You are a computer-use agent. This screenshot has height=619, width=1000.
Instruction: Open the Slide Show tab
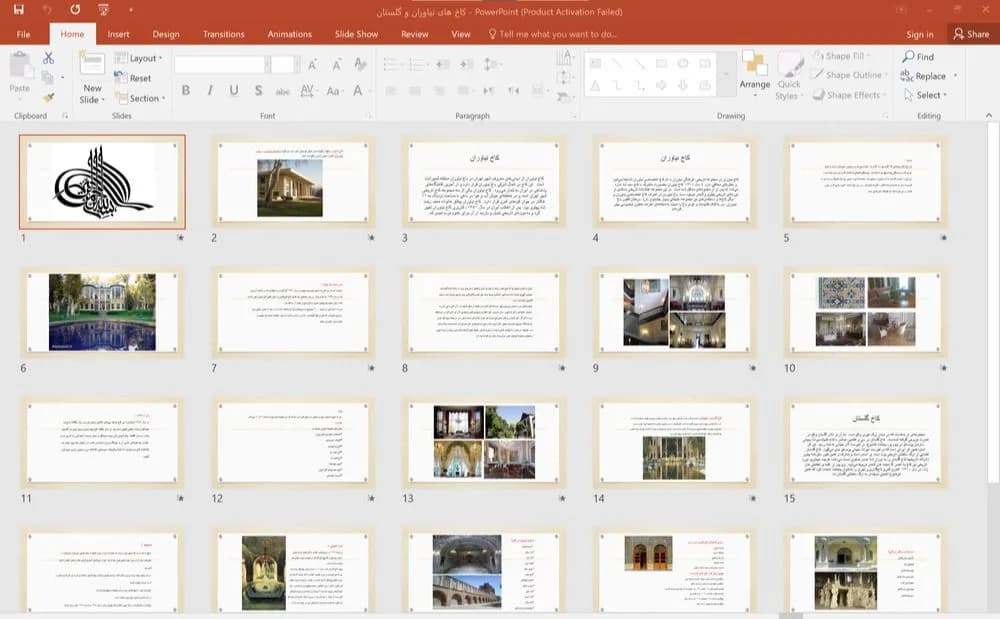tap(357, 34)
